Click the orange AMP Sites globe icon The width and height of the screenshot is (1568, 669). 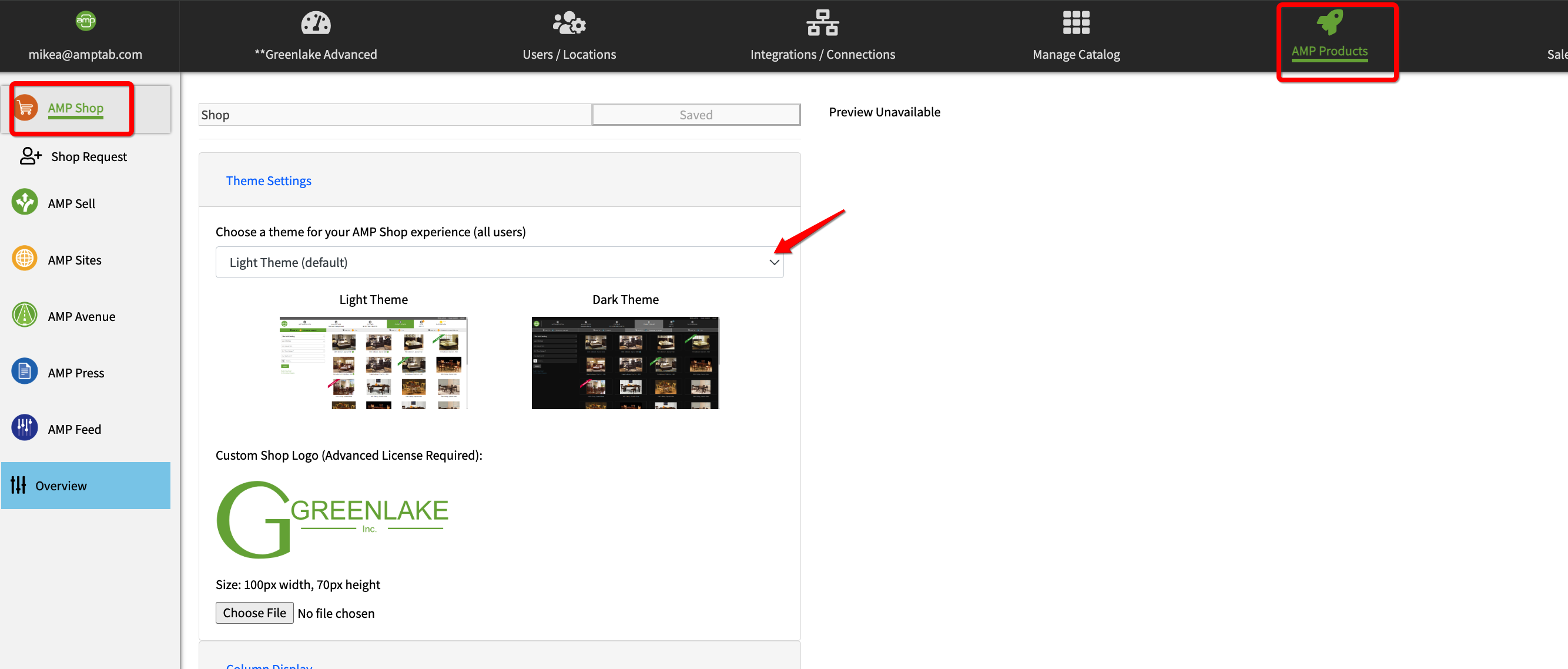pyautogui.click(x=24, y=259)
